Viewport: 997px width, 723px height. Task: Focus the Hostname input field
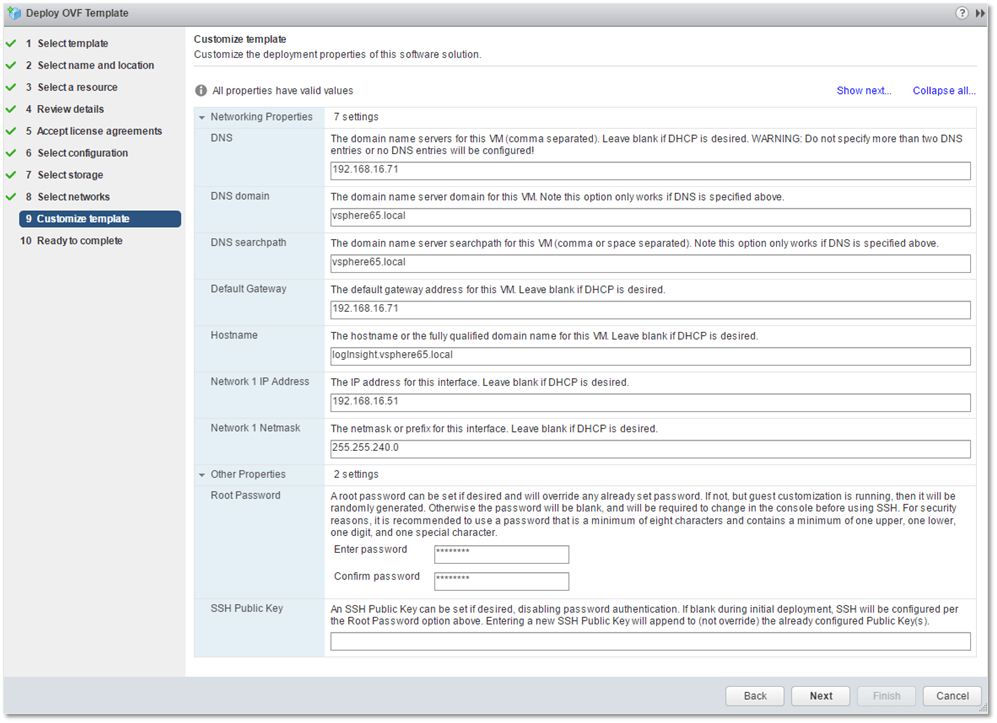click(x=650, y=356)
